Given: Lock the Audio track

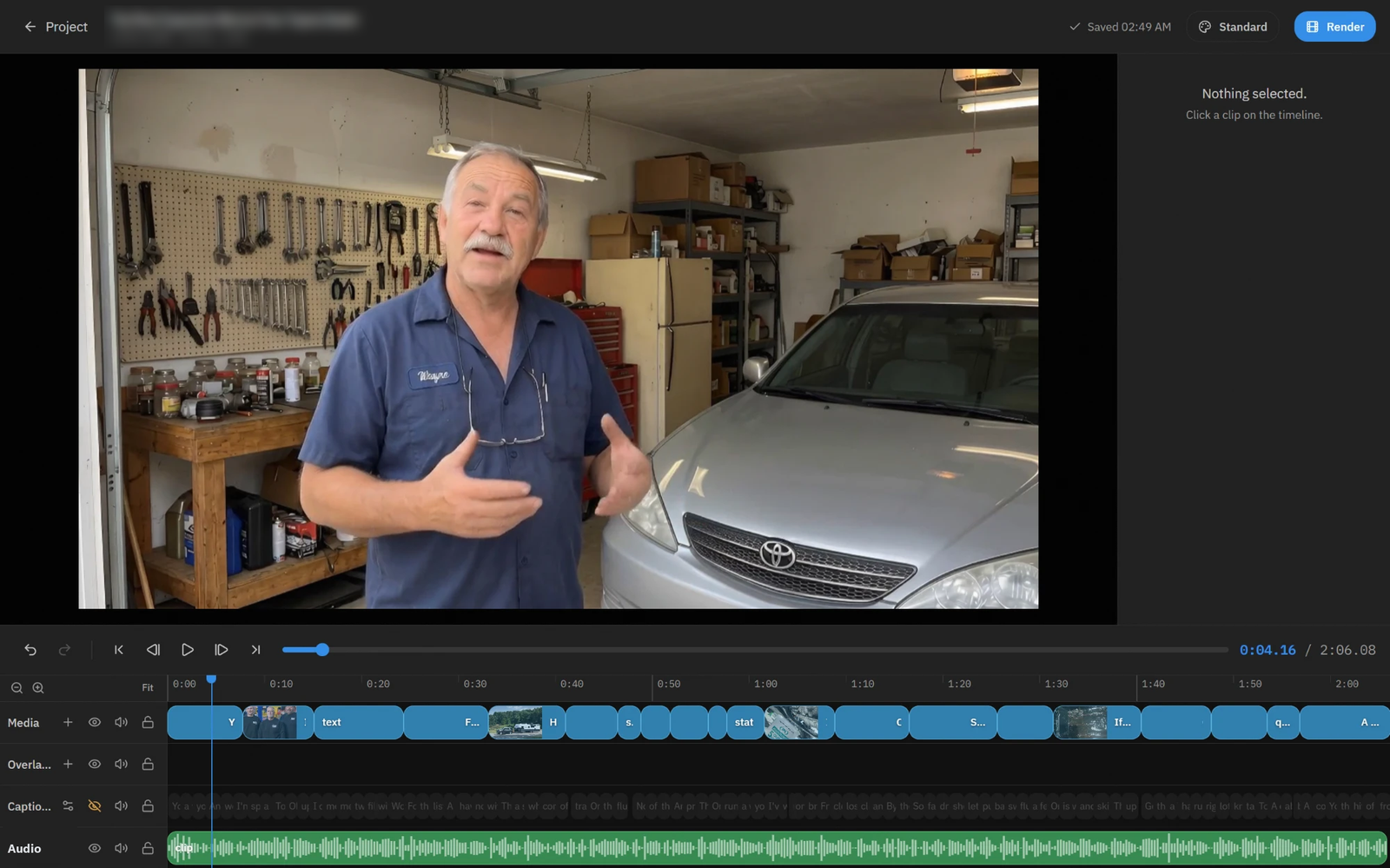Looking at the screenshot, I should (x=148, y=848).
